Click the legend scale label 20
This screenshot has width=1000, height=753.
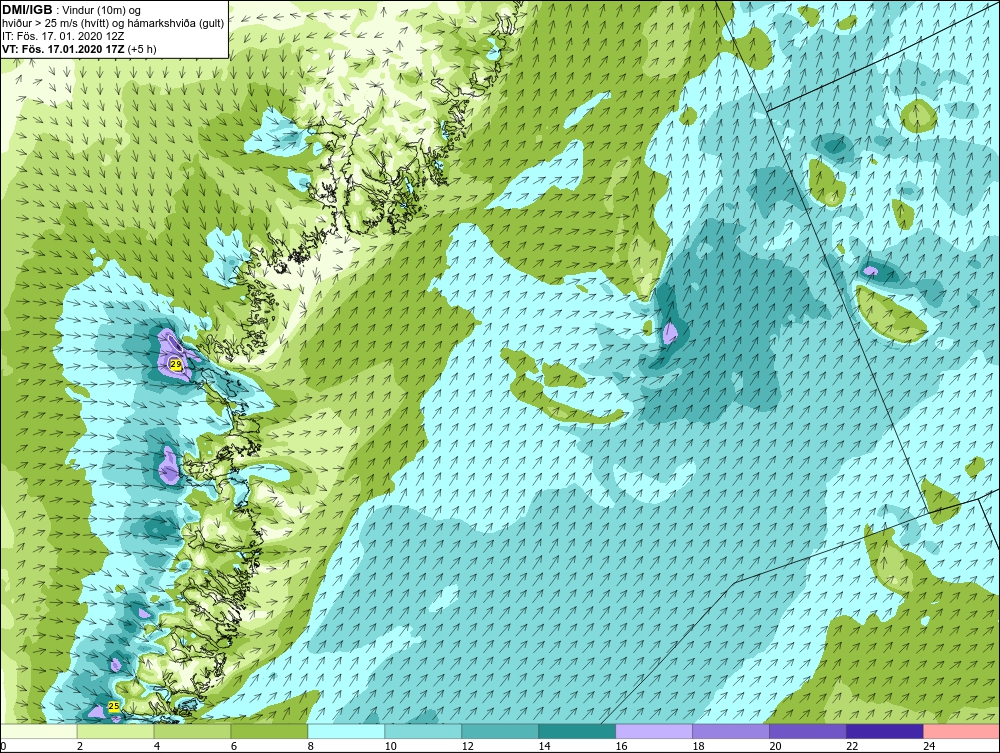tap(775, 746)
